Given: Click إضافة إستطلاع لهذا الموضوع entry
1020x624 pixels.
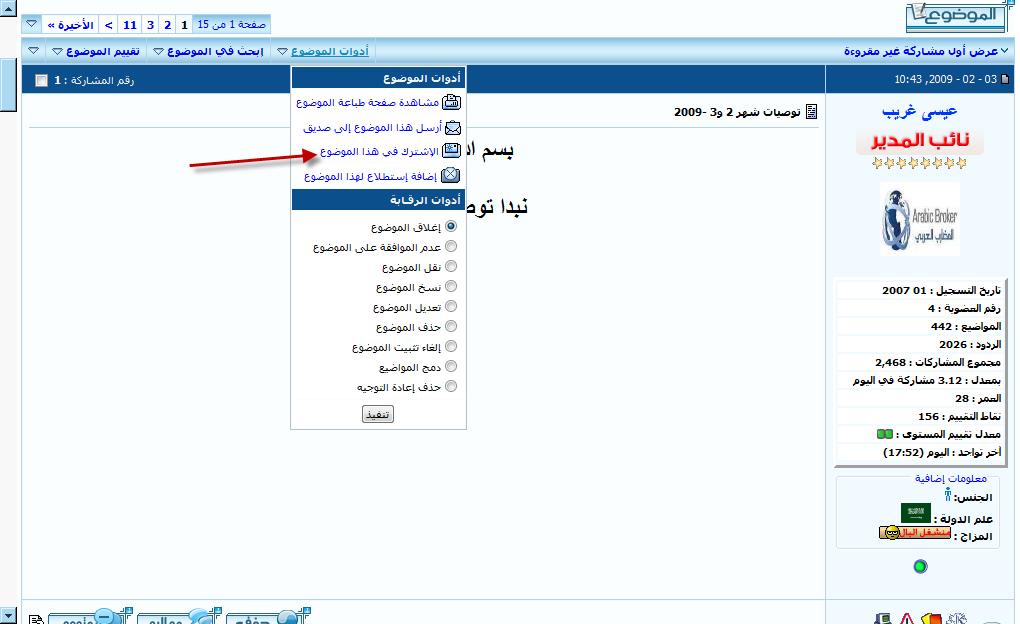Looking at the screenshot, I should pos(370,176).
